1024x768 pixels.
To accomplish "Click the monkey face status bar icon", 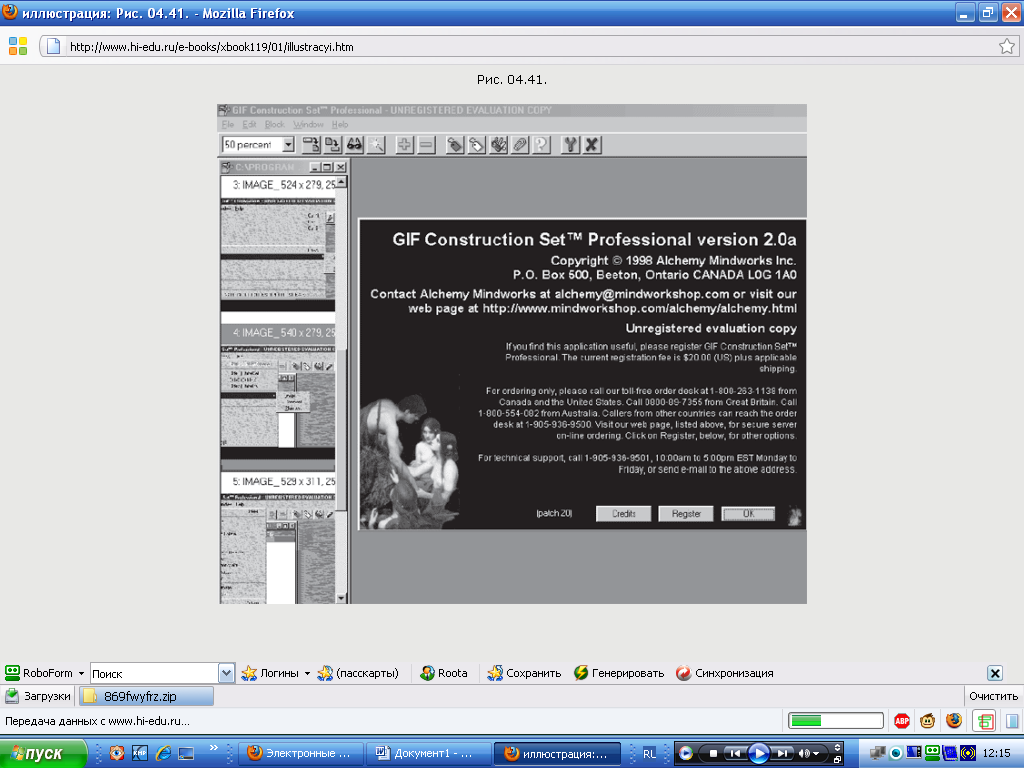I will [927, 721].
